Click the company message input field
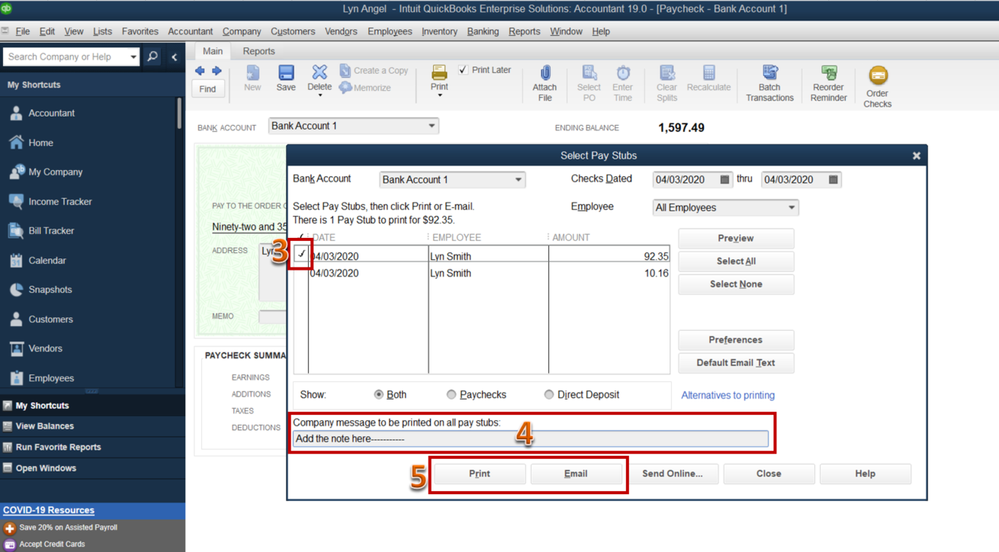Image resolution: width=999 pixels, height=552 pixels. (x=530, y=439)
